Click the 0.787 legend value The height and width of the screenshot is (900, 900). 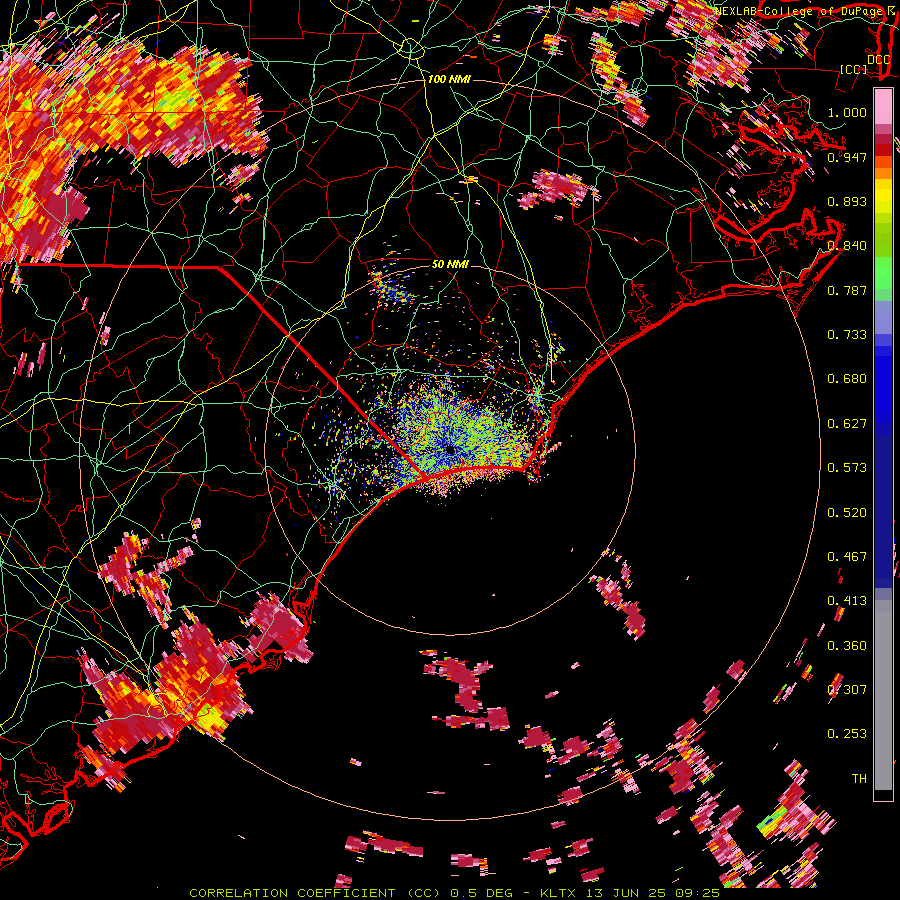847,290
